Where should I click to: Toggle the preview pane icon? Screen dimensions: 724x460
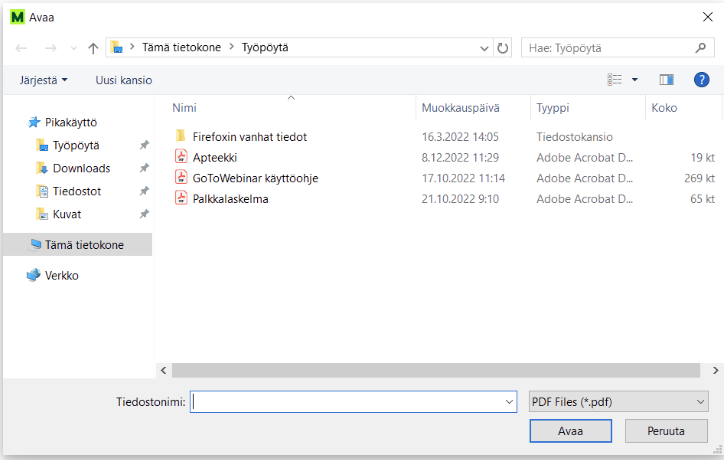(x=666, y=80)
